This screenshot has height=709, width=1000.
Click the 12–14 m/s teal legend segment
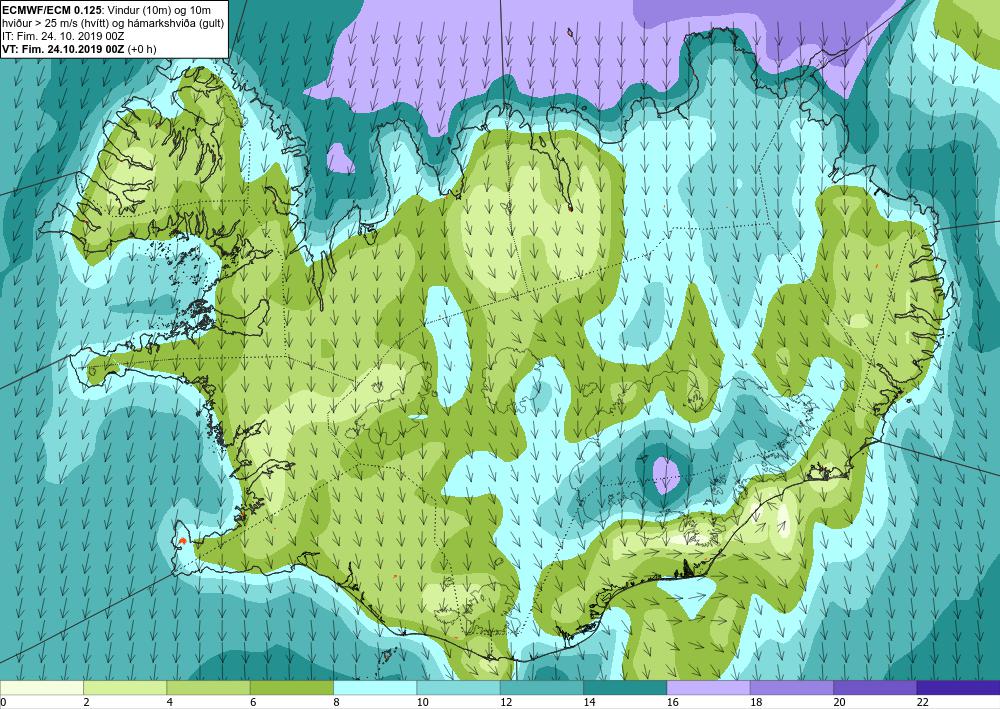[x=541, y=687]
